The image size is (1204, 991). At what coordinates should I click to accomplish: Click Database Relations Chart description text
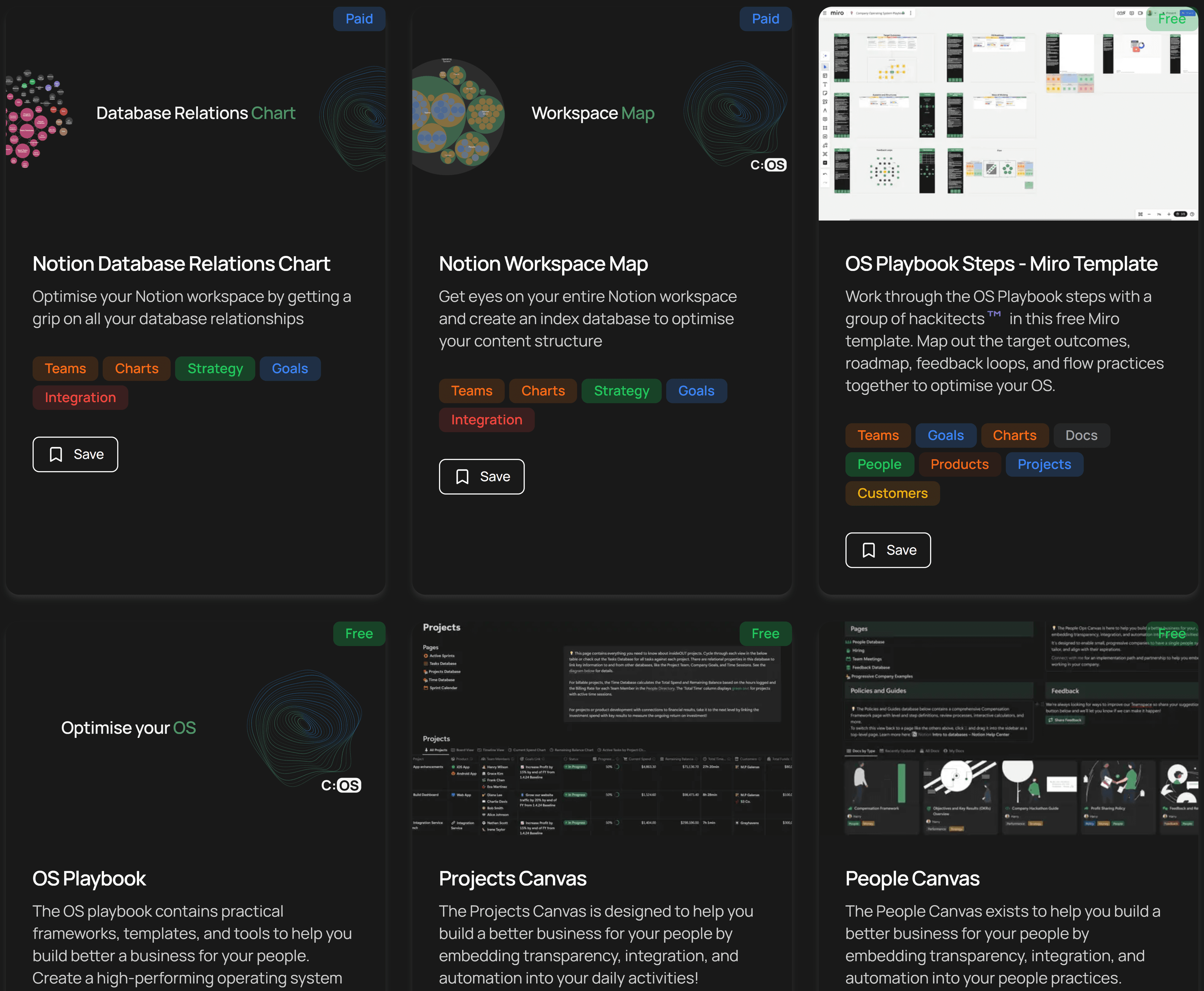click(x=192, y=308)
